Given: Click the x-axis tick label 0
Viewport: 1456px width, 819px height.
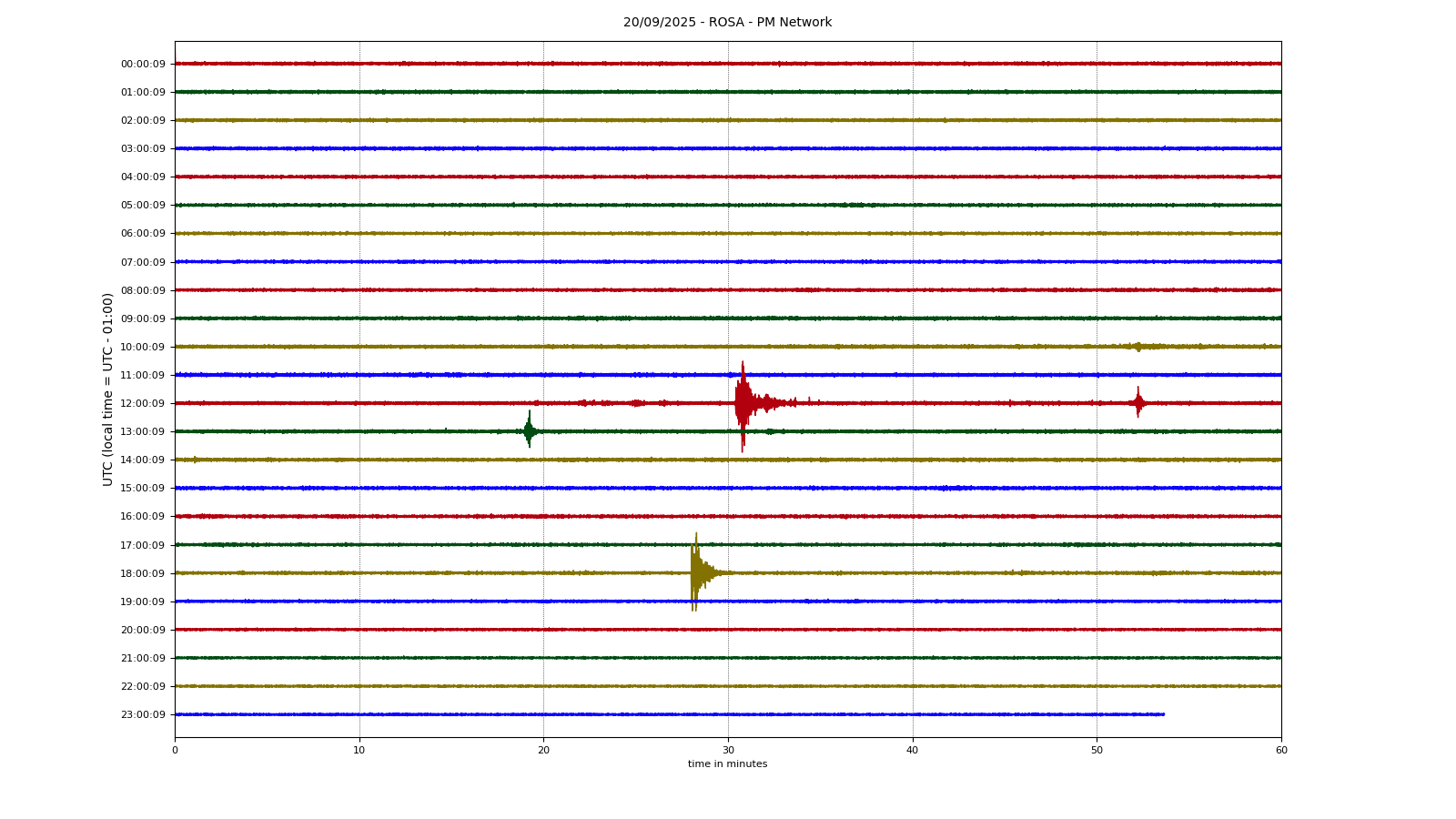Looking at the screenshot, I should pyautogui.click(x=175, y=751).
